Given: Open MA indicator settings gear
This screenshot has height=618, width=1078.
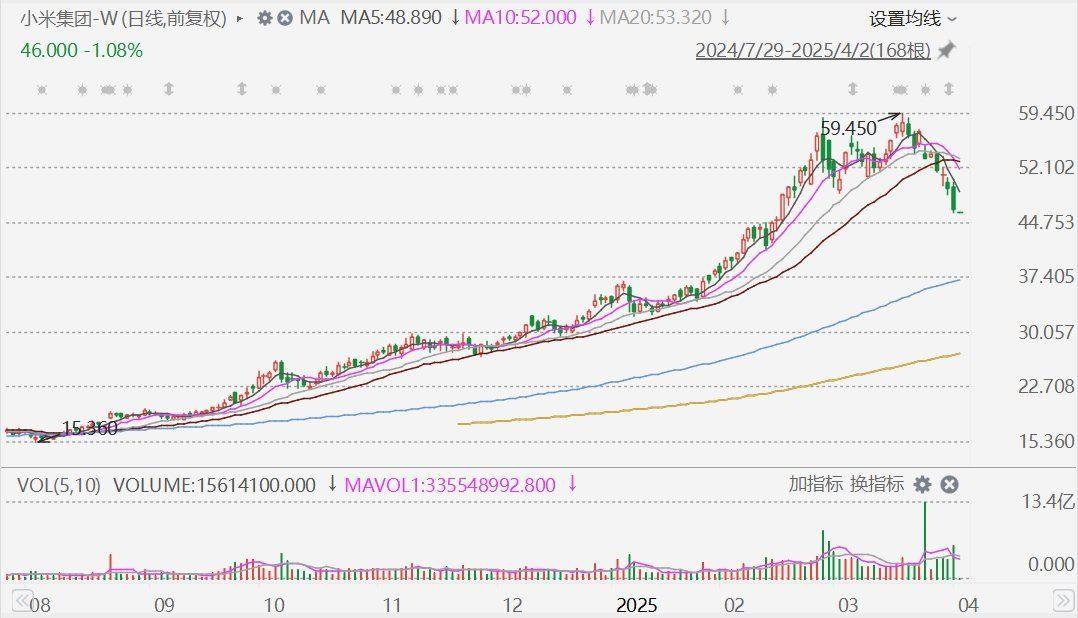Looking at the screenshot, I should pos(264,18).
